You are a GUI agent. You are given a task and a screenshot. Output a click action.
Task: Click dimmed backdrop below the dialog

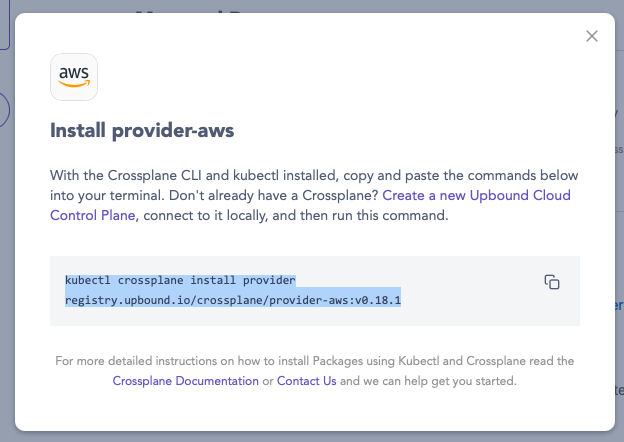[312, 437]
